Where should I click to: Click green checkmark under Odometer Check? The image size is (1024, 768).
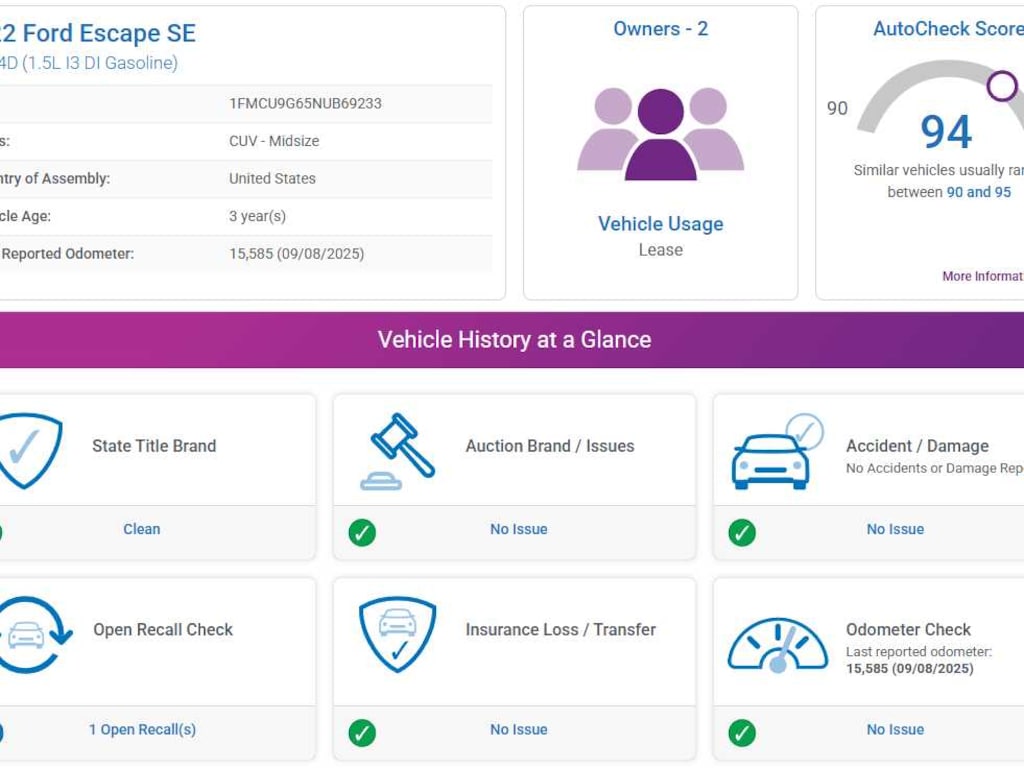tap(741, 732)
